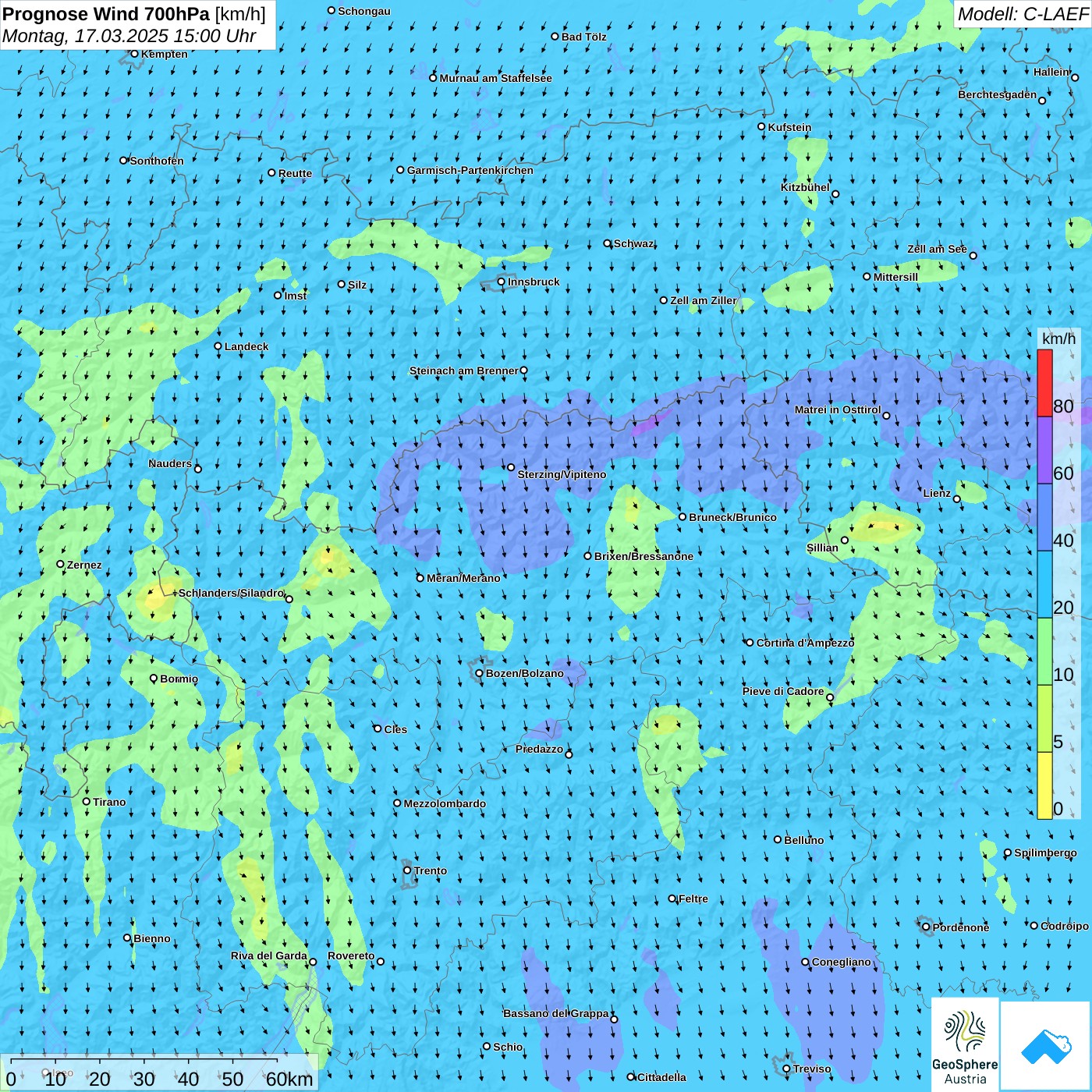
Task: Click the Zernez label
Action: pos(84,565)
